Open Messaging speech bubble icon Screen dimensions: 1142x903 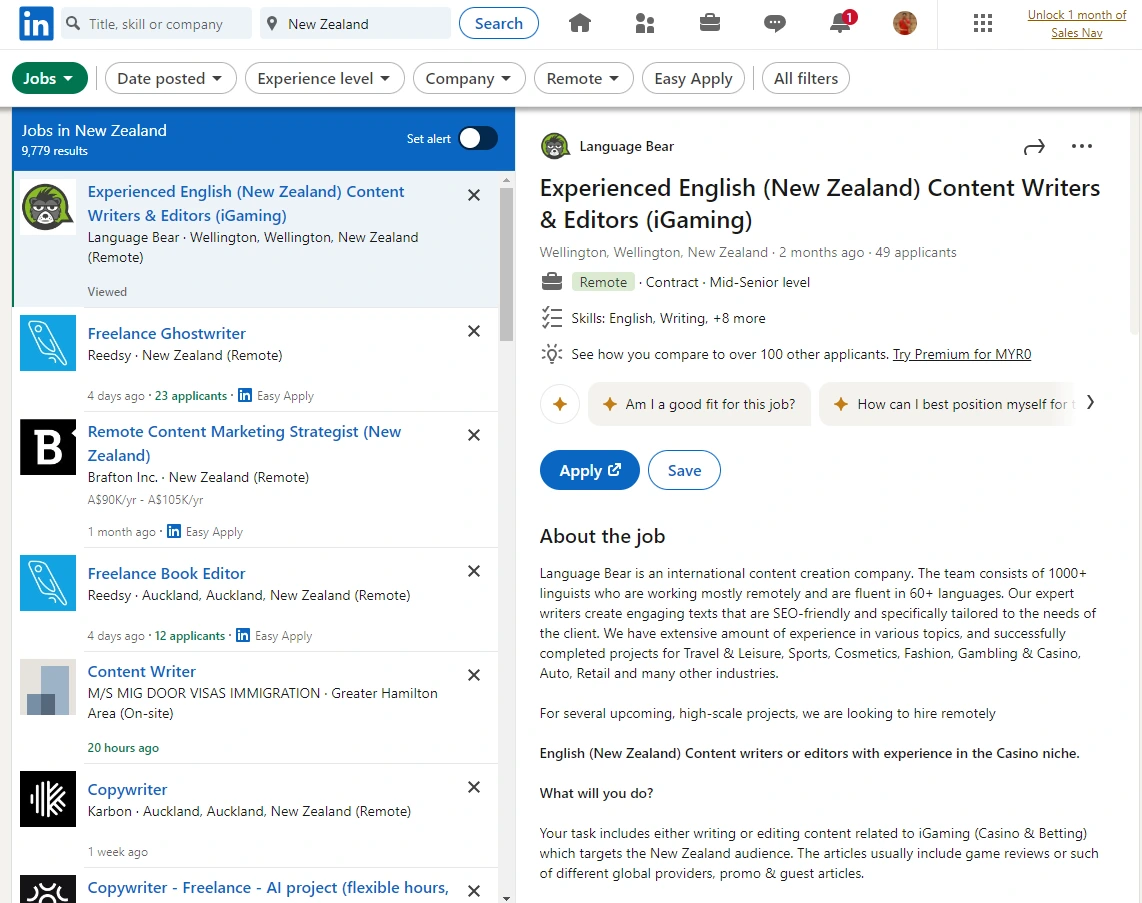pos(774,23)
